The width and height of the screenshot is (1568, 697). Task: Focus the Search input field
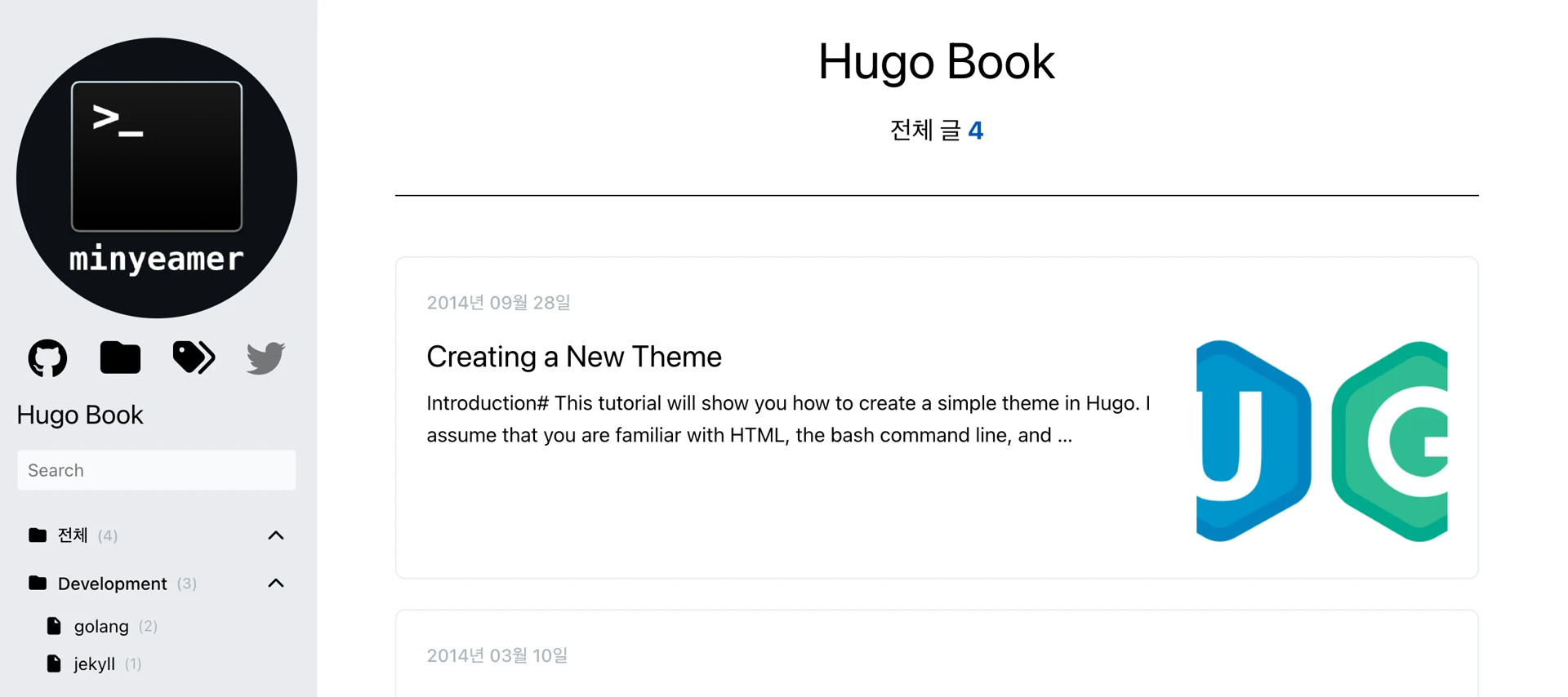pos(157,470)
